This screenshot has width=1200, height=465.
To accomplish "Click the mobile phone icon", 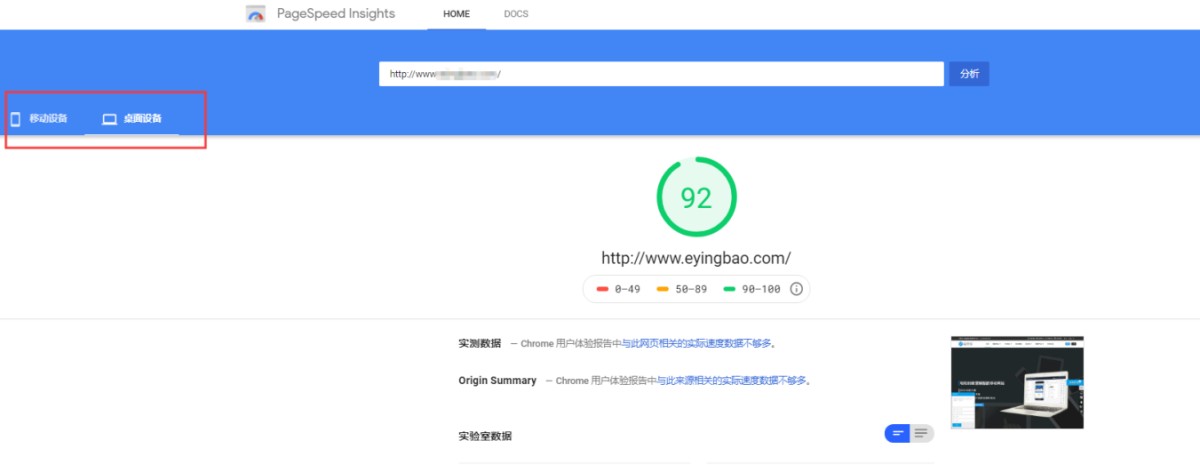I will [15, 119].
